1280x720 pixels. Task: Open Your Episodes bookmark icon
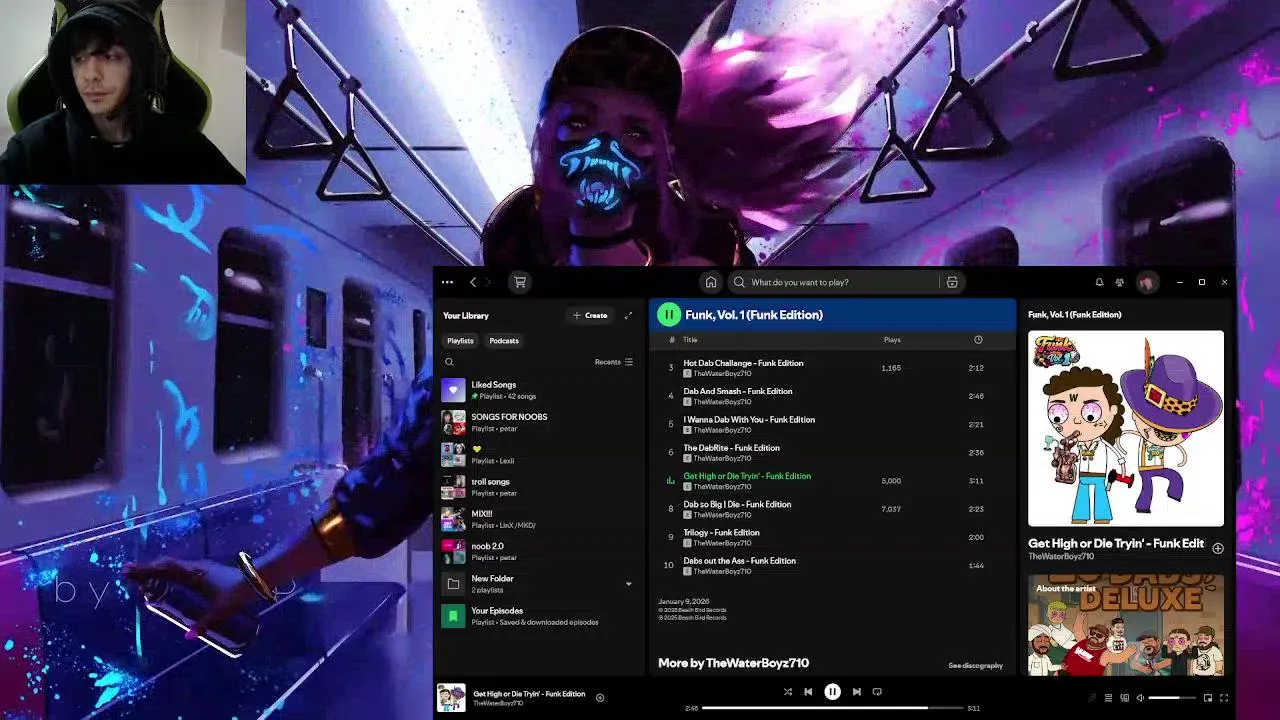(x=453, y=616)
